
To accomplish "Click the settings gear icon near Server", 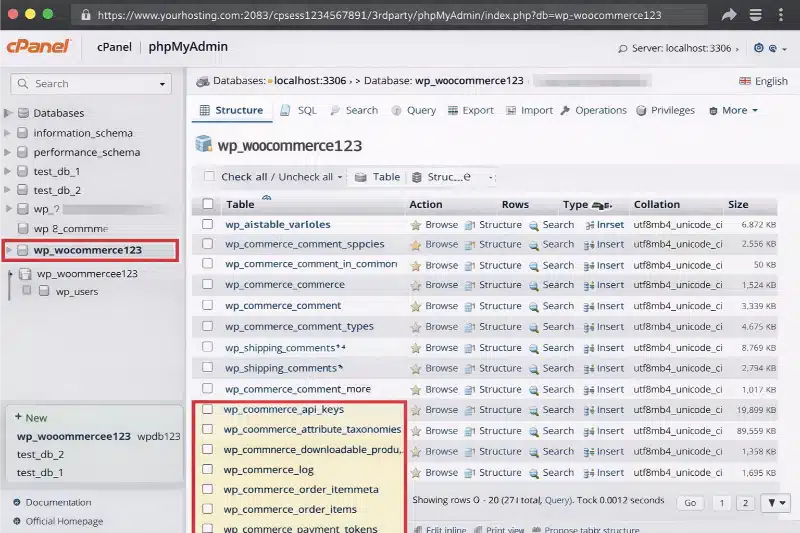I will tap(759, 48).
